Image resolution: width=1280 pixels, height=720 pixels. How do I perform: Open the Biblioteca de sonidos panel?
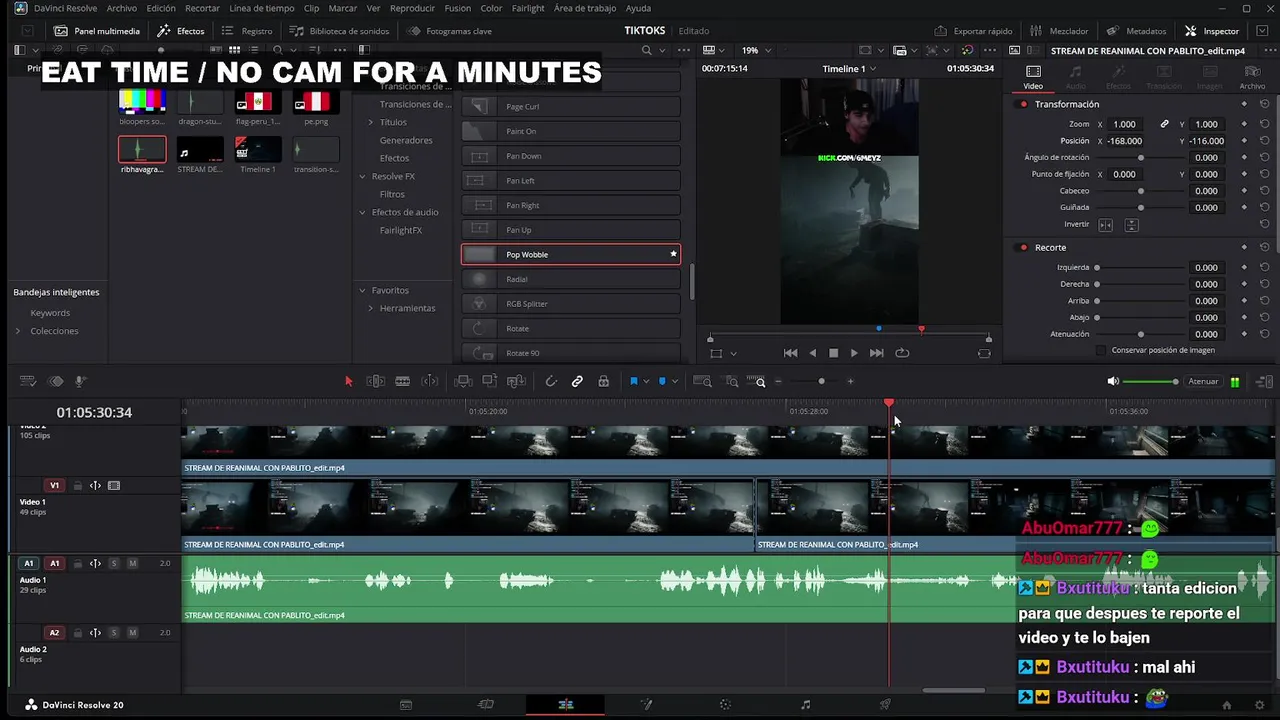click(x=339, y=31)
